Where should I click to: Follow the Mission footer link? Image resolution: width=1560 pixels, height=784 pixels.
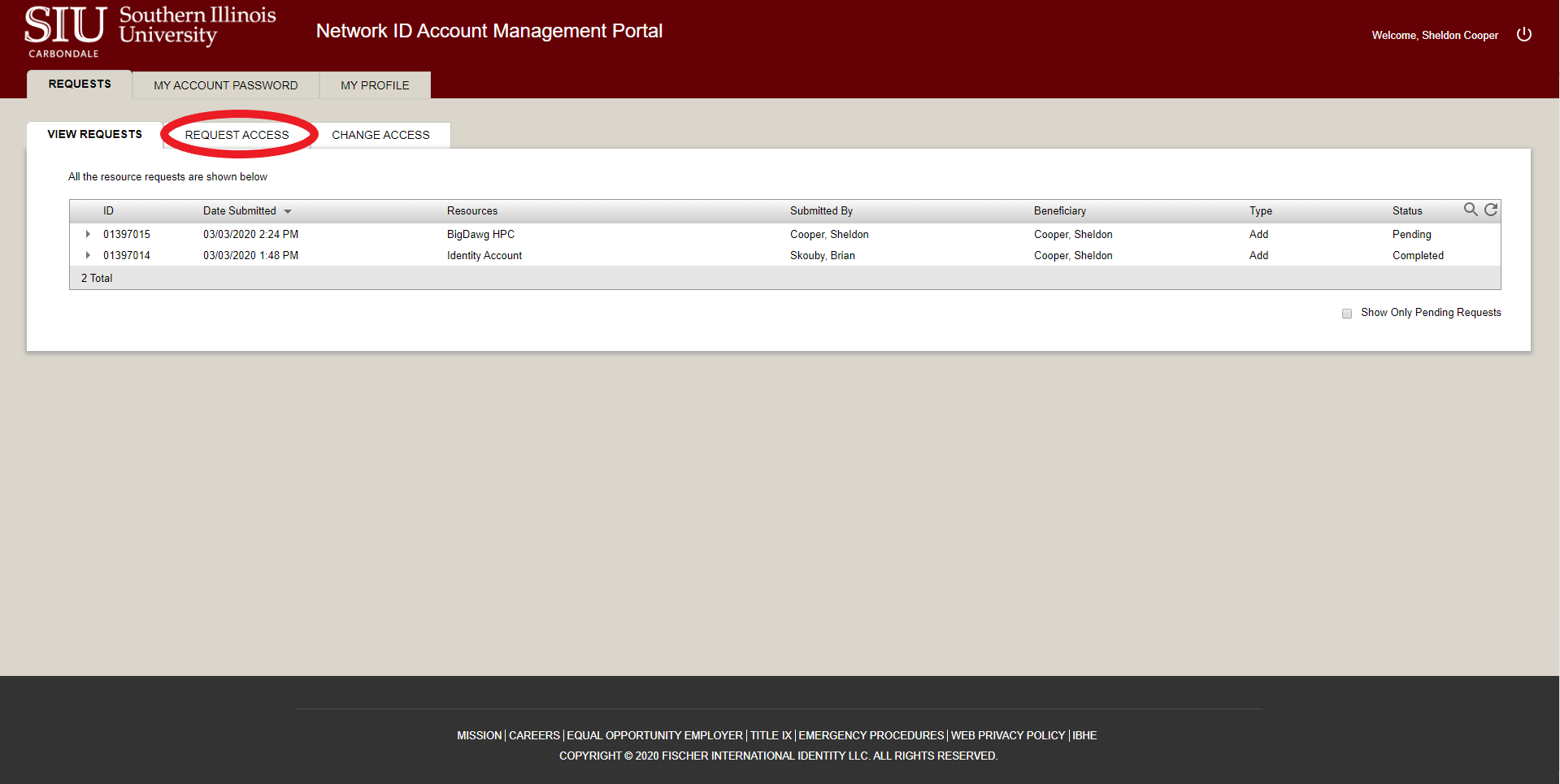tap(479, 735)
